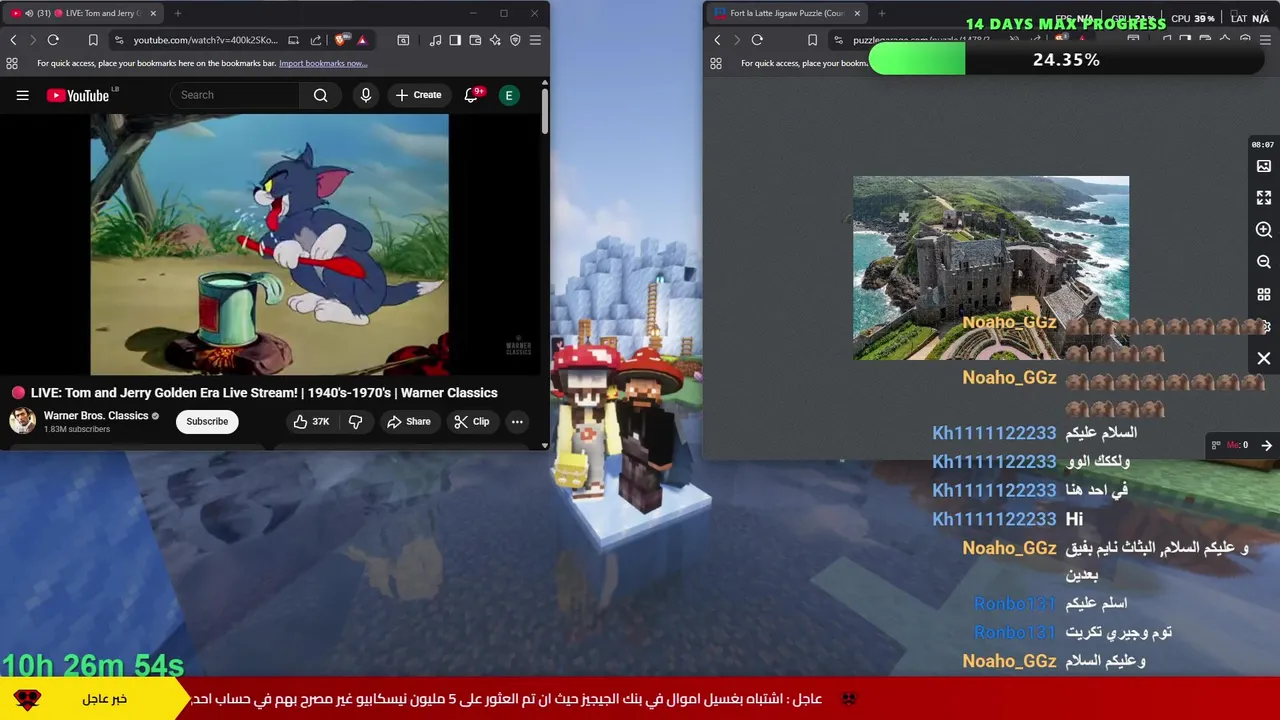This screenshot has width=1280, height=720.
Task: Select the LIVE: Tom and Jerry tab
Action: click(84, 13)
